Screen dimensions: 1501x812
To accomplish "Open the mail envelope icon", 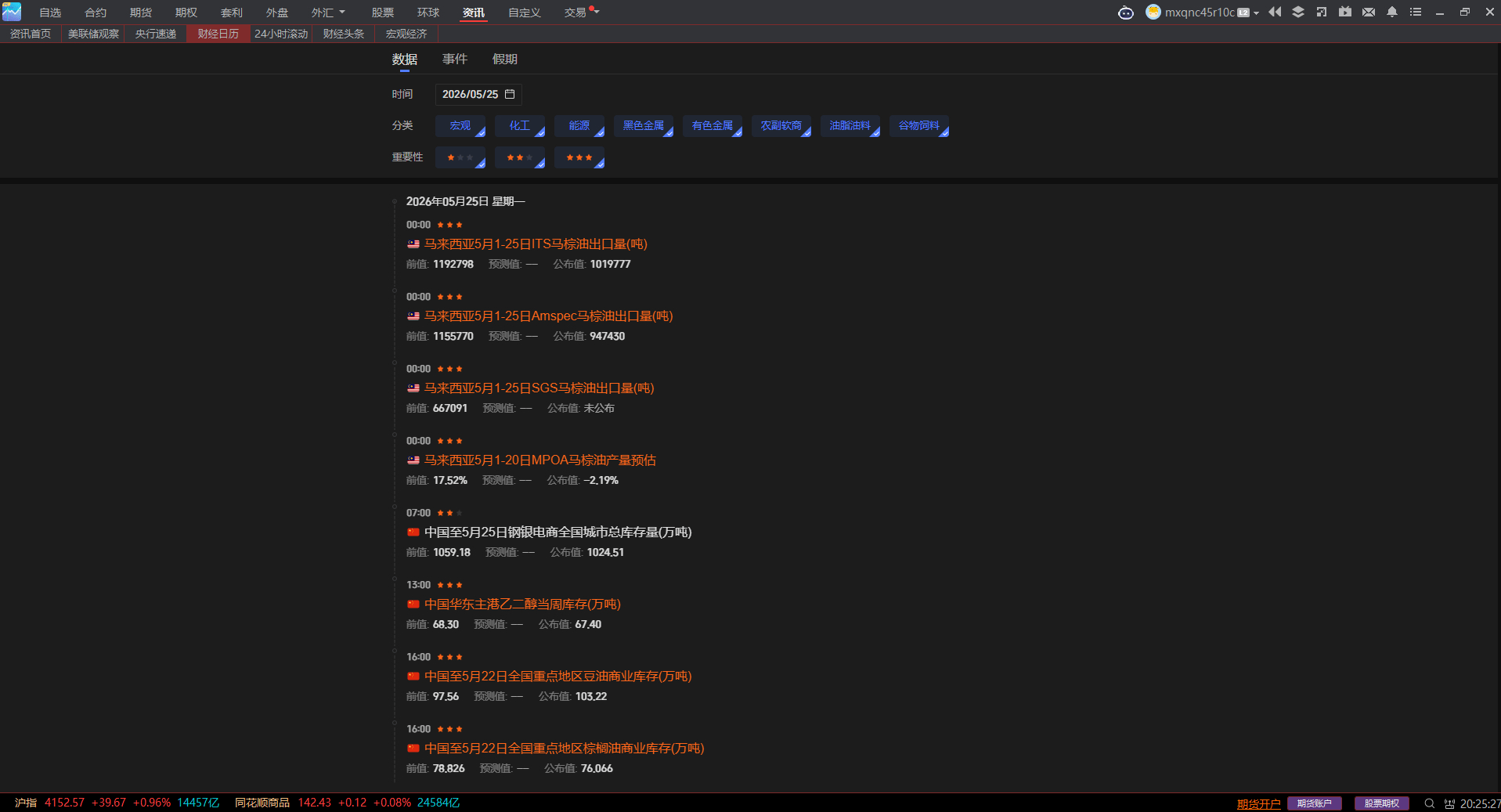I will [x=1369, y=12].
